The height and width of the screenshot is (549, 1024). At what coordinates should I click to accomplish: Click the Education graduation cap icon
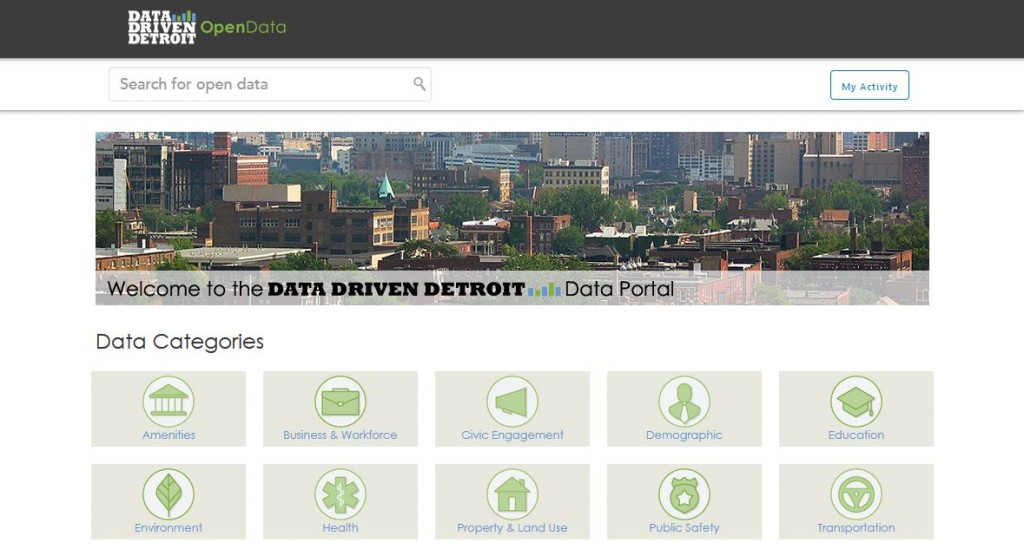pos(856,401)
